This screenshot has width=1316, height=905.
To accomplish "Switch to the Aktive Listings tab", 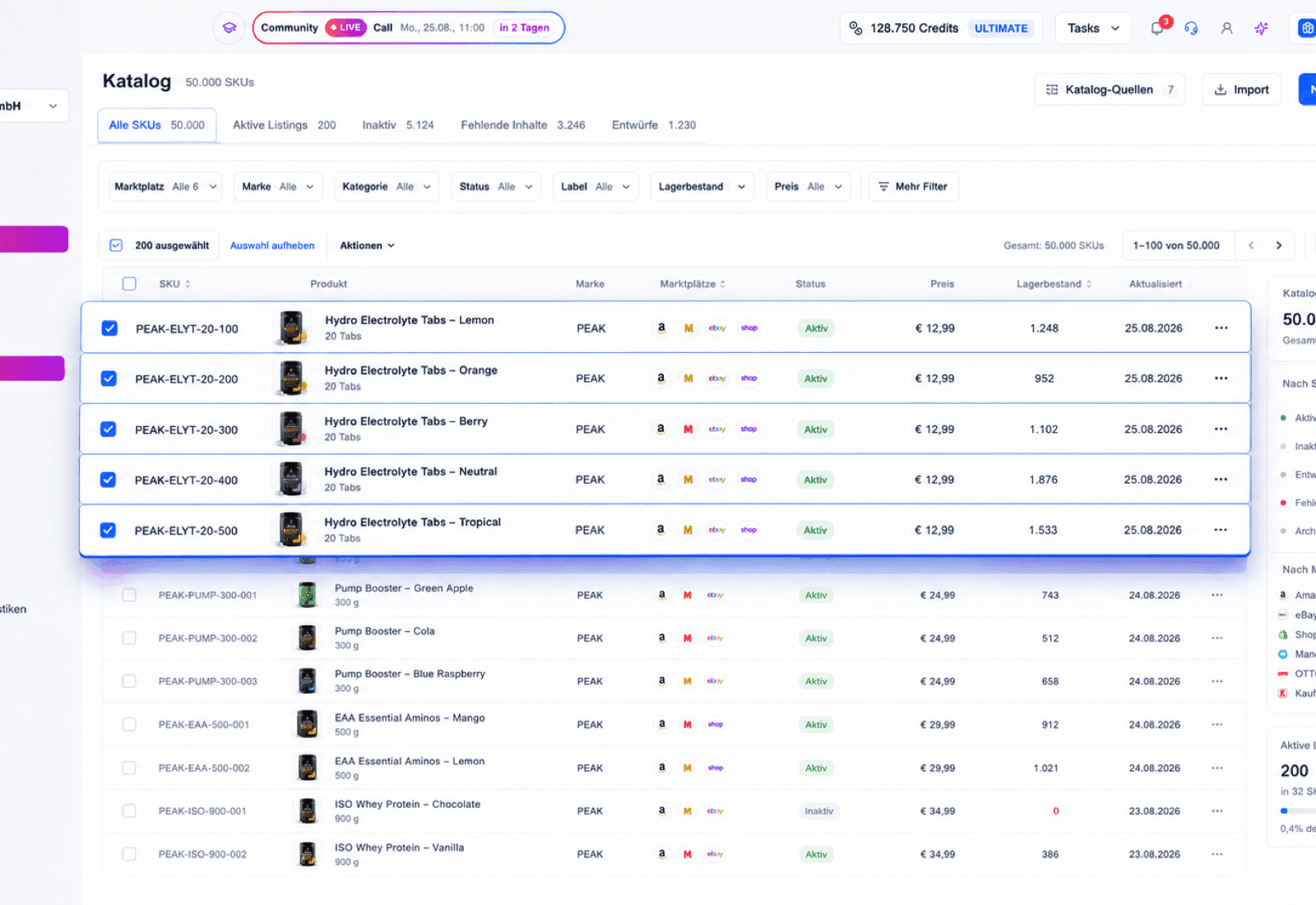I will 284,125.
